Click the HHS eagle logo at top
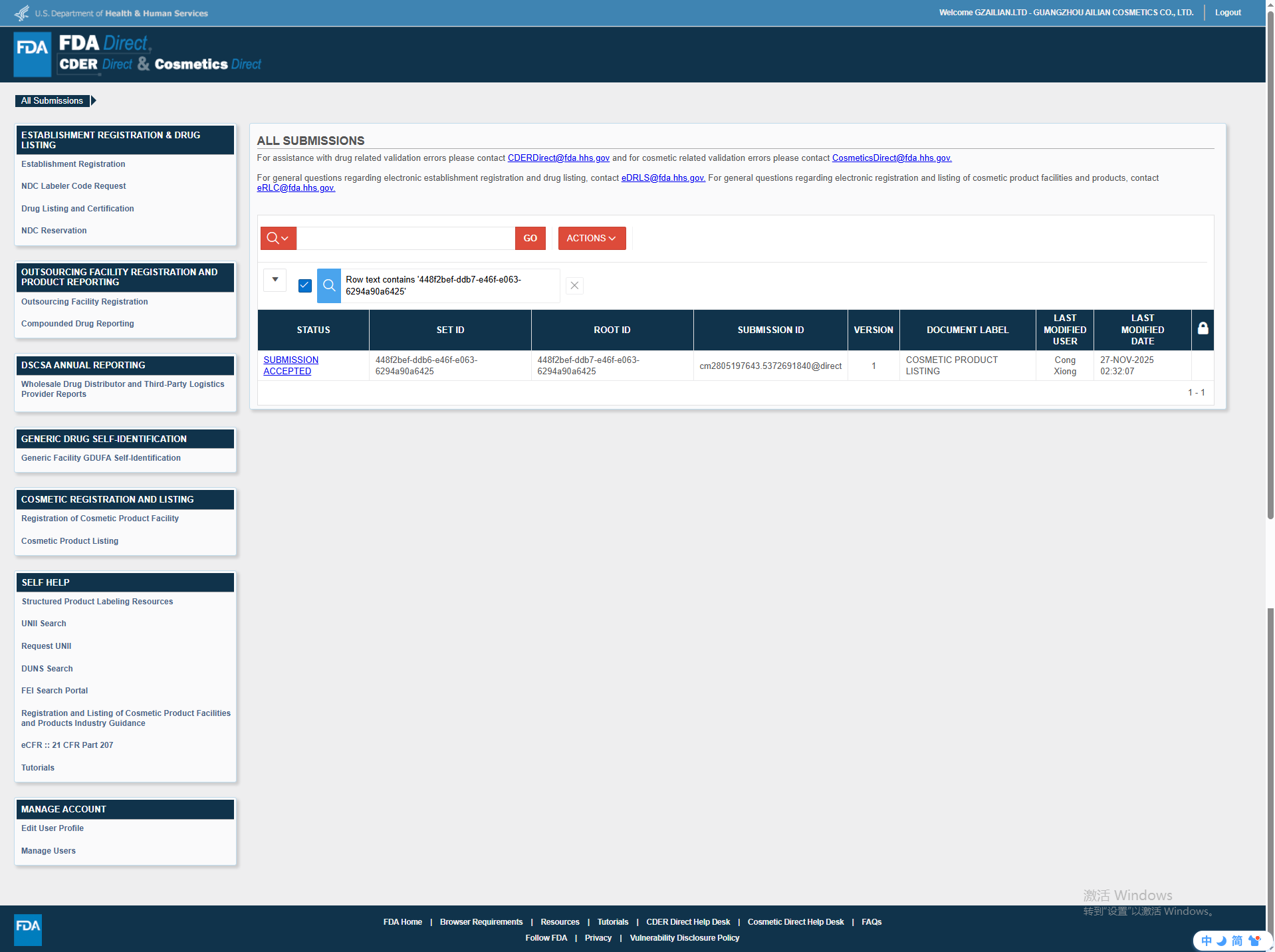 coord(22,13)
